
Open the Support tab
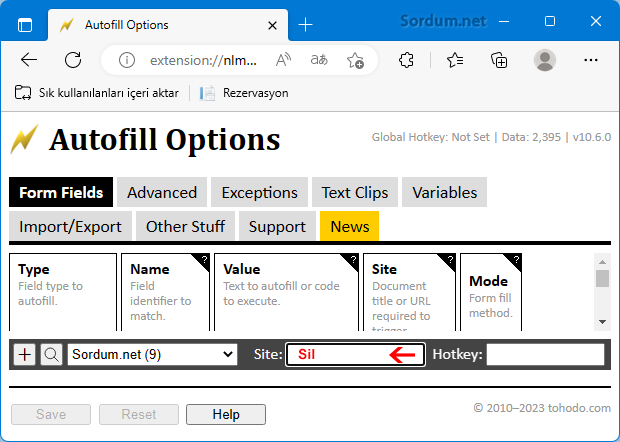coord(277,226)
